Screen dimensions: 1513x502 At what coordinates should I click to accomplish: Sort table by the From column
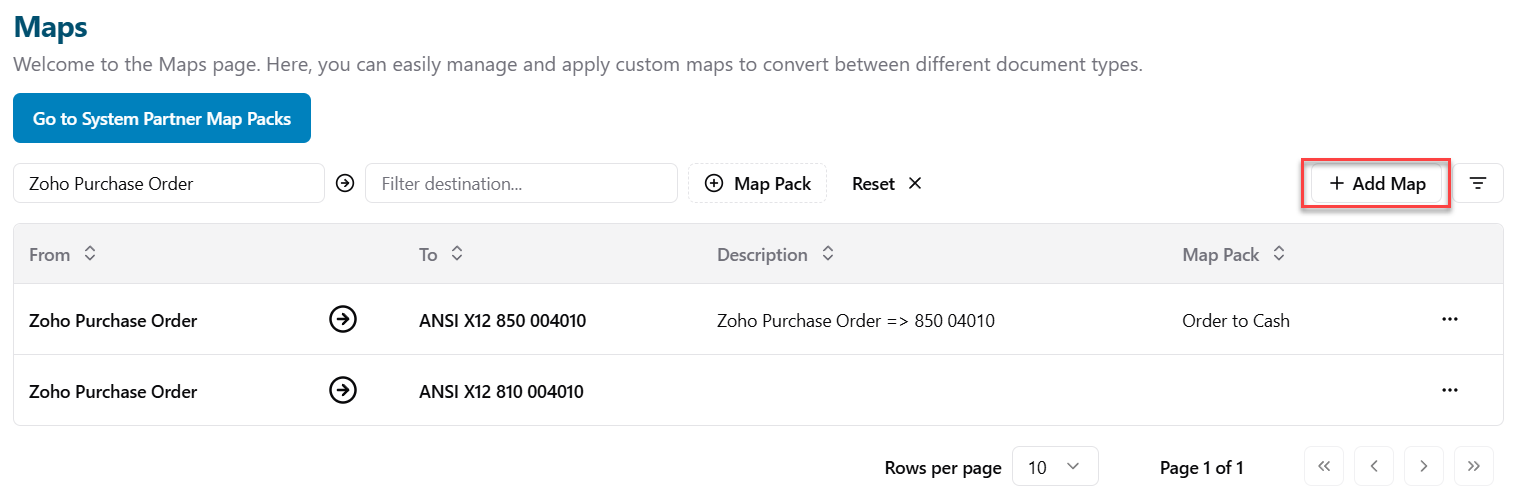click(90, 254)
